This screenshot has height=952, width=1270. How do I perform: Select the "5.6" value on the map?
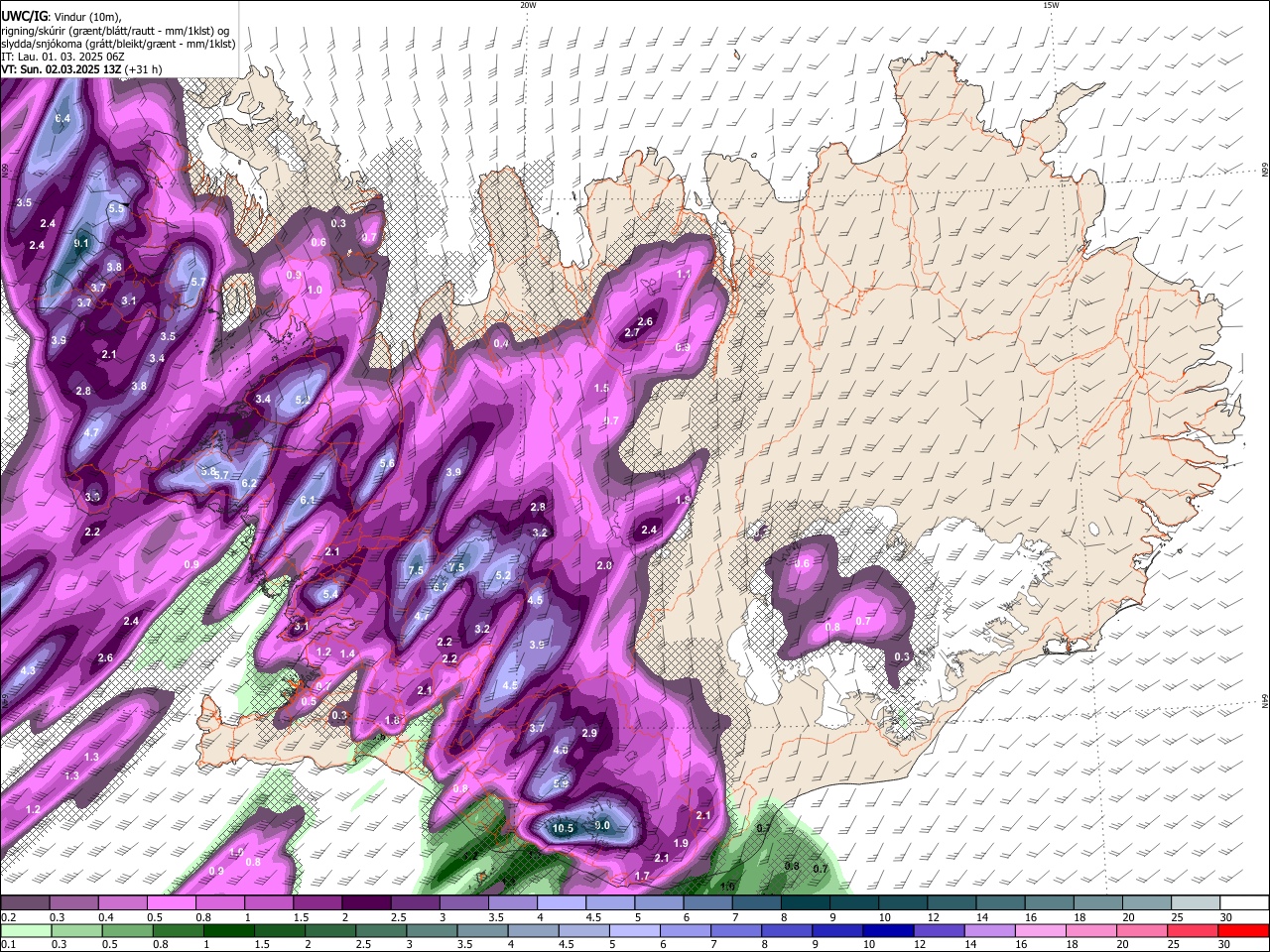(x=387, y=463)
